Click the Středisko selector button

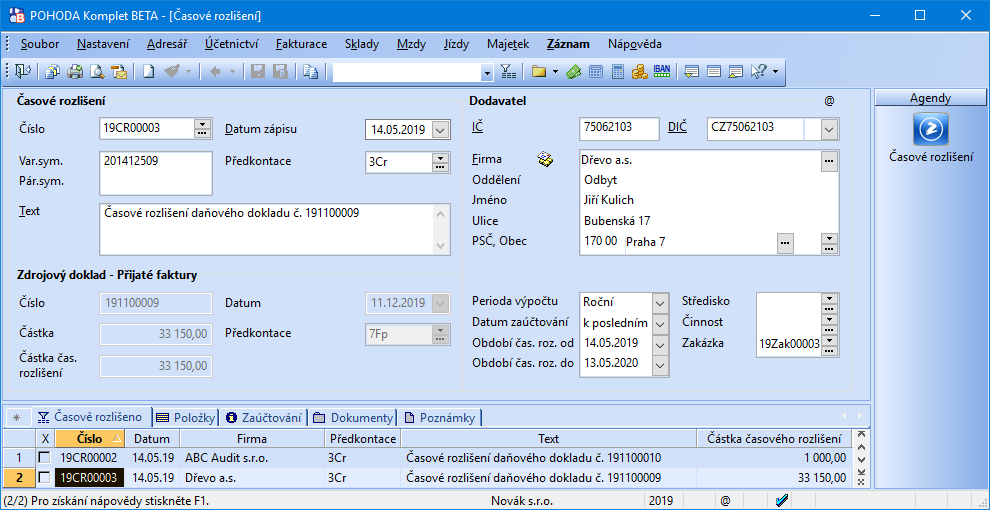pos(828,301)
